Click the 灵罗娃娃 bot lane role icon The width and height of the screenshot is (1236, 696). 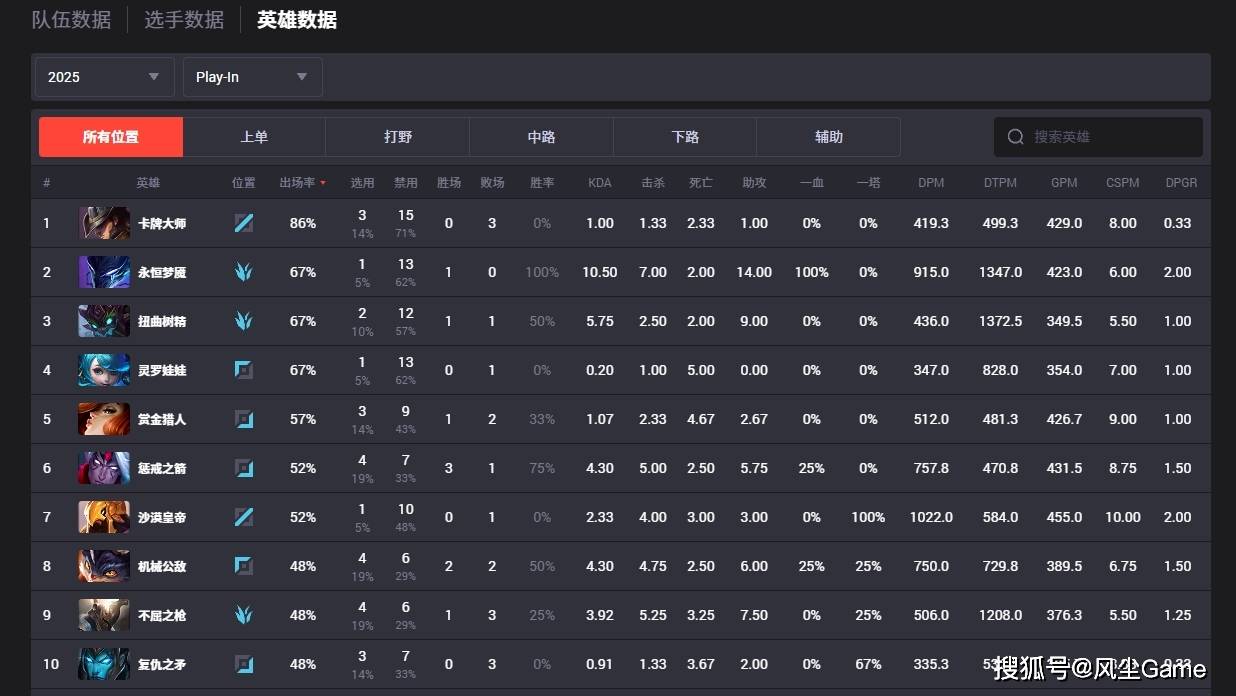pyautogui.click(x=243, y=370)
